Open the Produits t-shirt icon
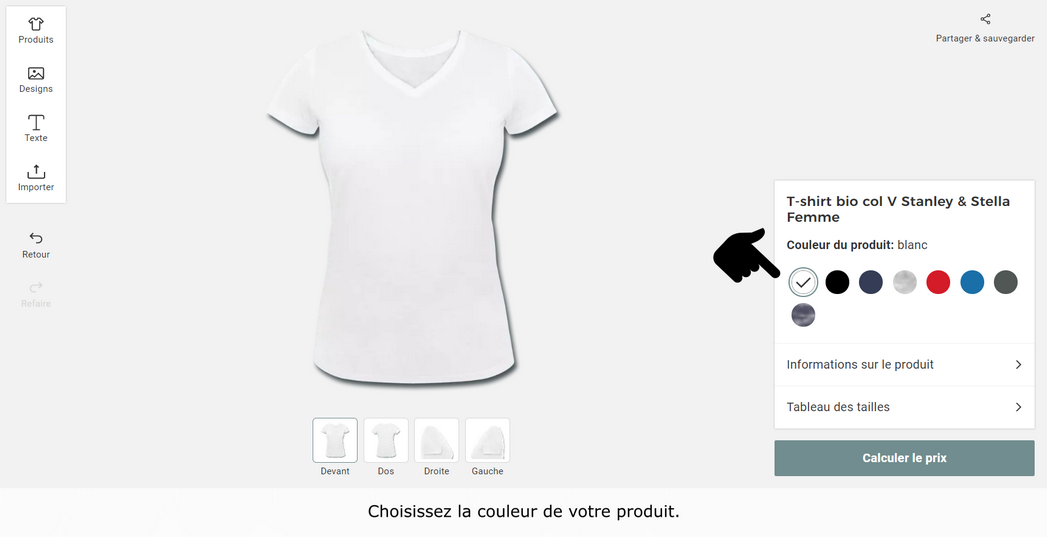 coord(36,24)
